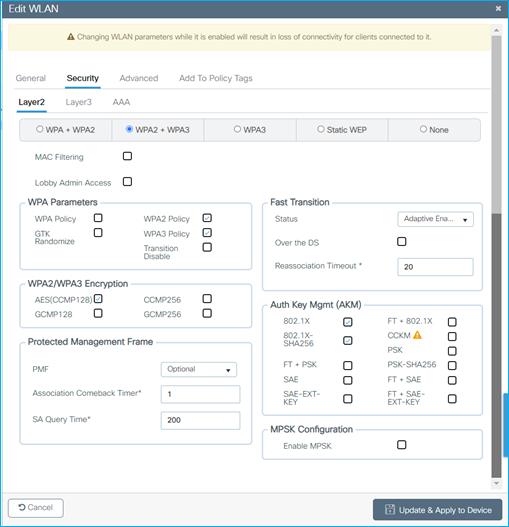Go to Add To Policy Tags tab
Viewport: 509px width, 527px height.
click(x=216, y=78)
